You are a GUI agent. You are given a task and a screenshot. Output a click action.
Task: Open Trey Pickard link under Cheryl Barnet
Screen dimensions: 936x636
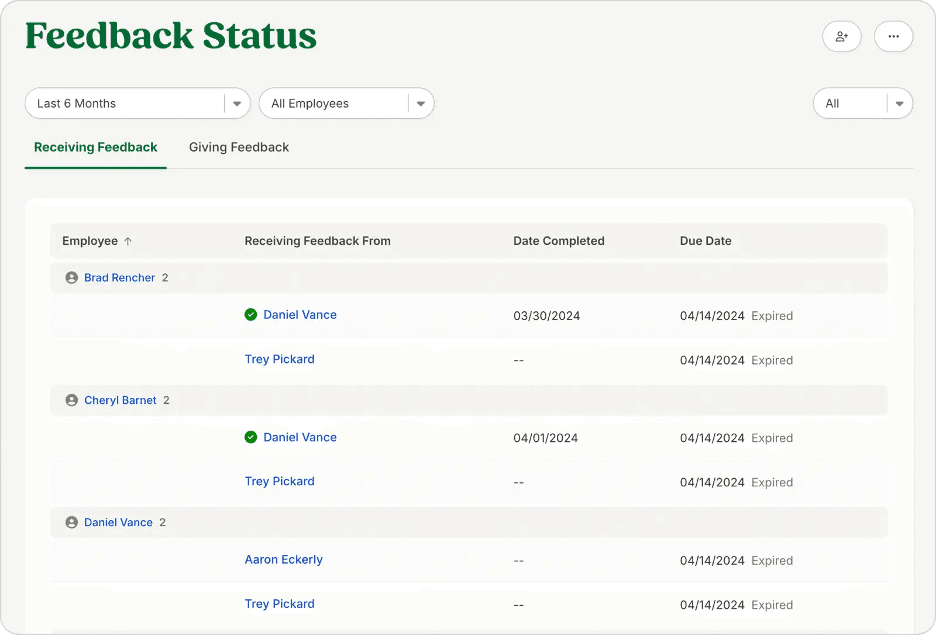279,481
